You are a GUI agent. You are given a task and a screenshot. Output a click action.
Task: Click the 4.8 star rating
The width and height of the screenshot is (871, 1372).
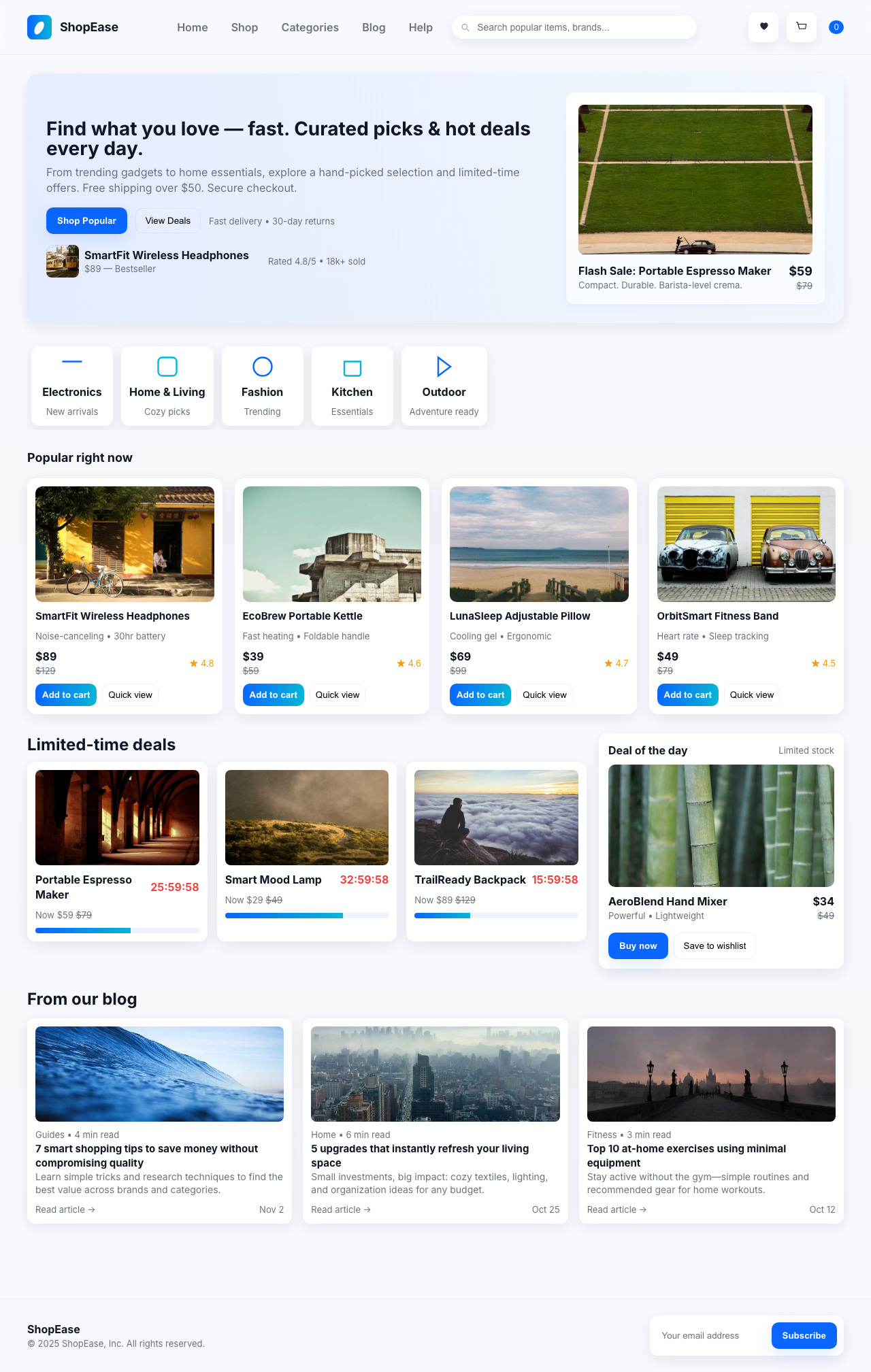pos(201,663)
